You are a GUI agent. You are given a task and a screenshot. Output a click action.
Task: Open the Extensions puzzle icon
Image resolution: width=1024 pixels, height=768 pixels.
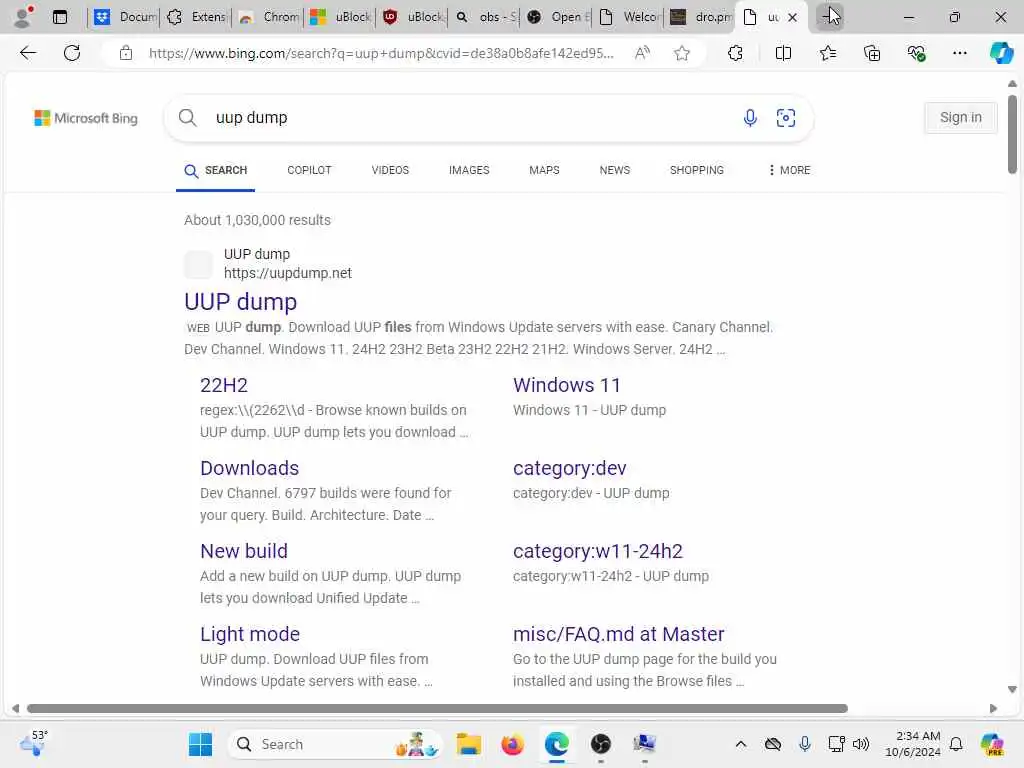tap(735, 53)
